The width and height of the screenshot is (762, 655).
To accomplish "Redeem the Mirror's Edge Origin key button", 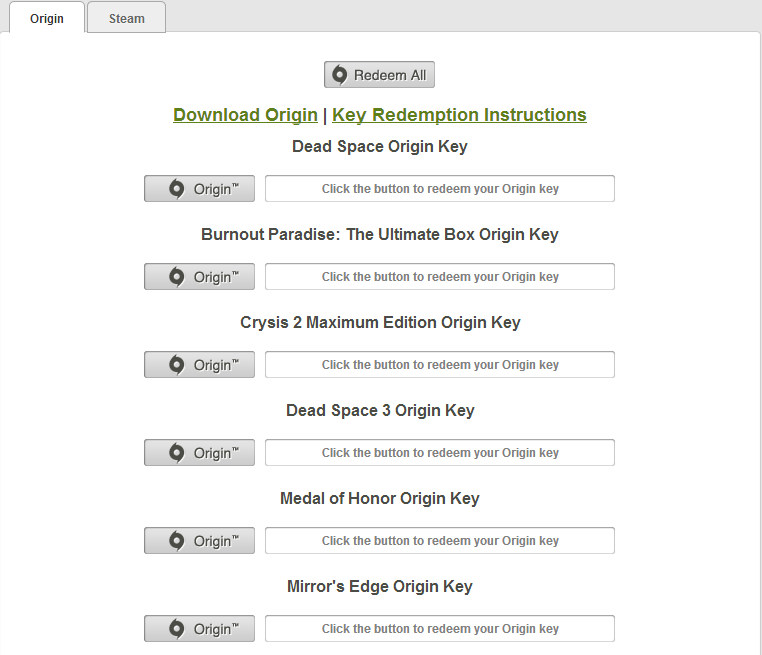I will click(x=199, y=628).
